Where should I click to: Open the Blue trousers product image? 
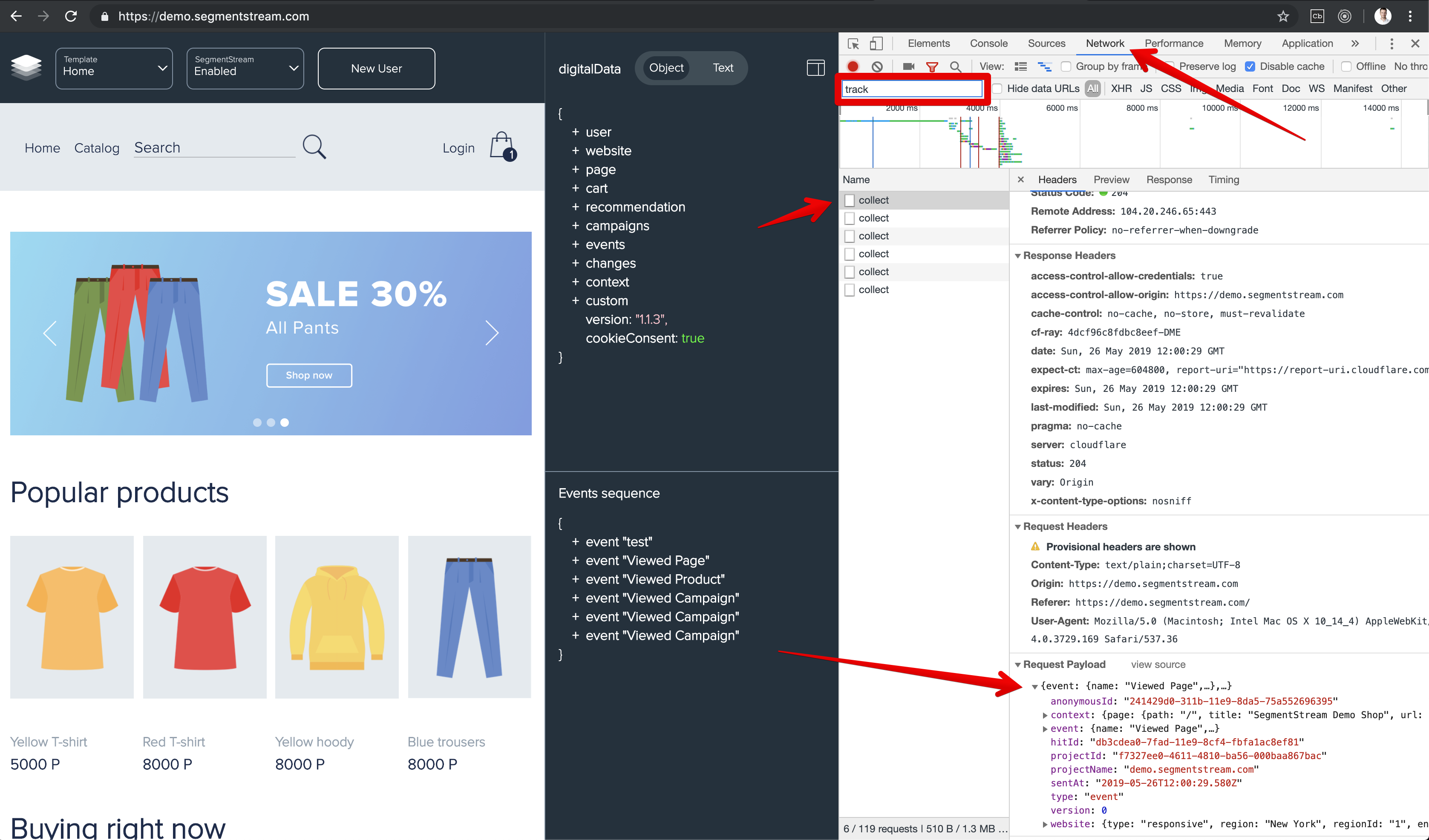[x=469, y=617]
